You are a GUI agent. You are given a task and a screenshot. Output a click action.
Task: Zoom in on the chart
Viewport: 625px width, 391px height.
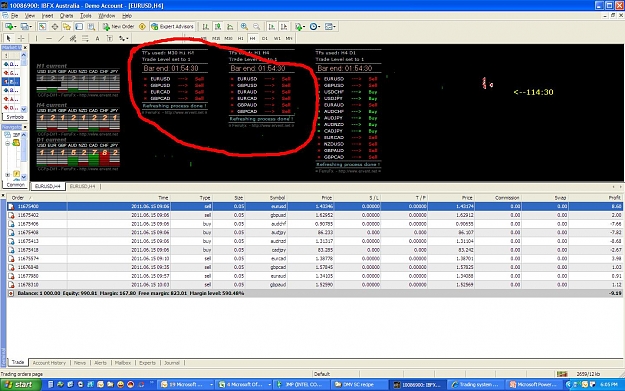(244, 27)
